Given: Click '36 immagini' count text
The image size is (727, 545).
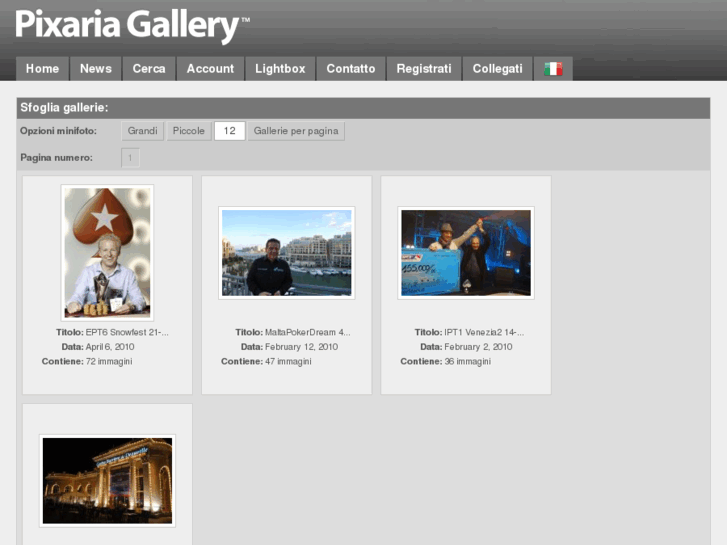Looking at the screenshot, I should (467, 361).
